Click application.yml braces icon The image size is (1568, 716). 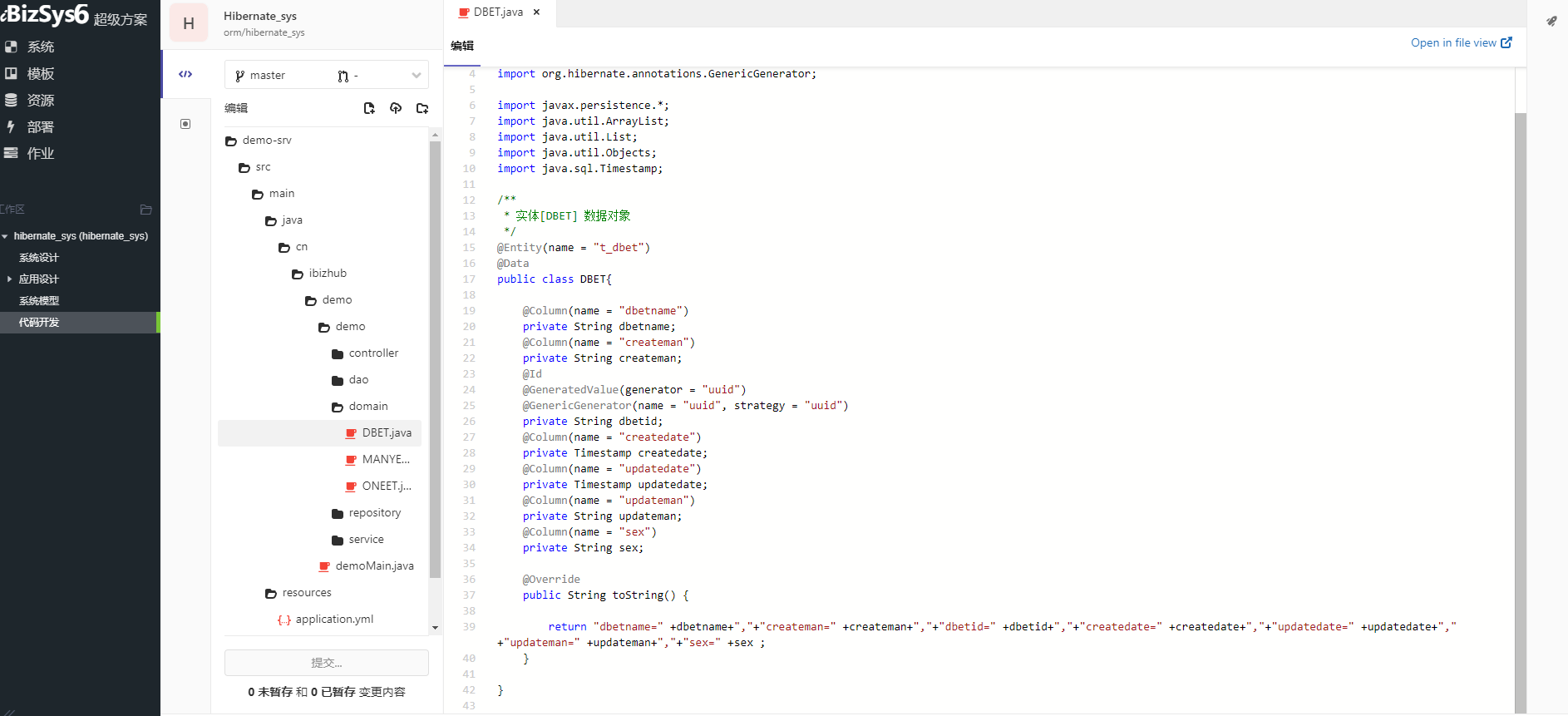point(284,620)
